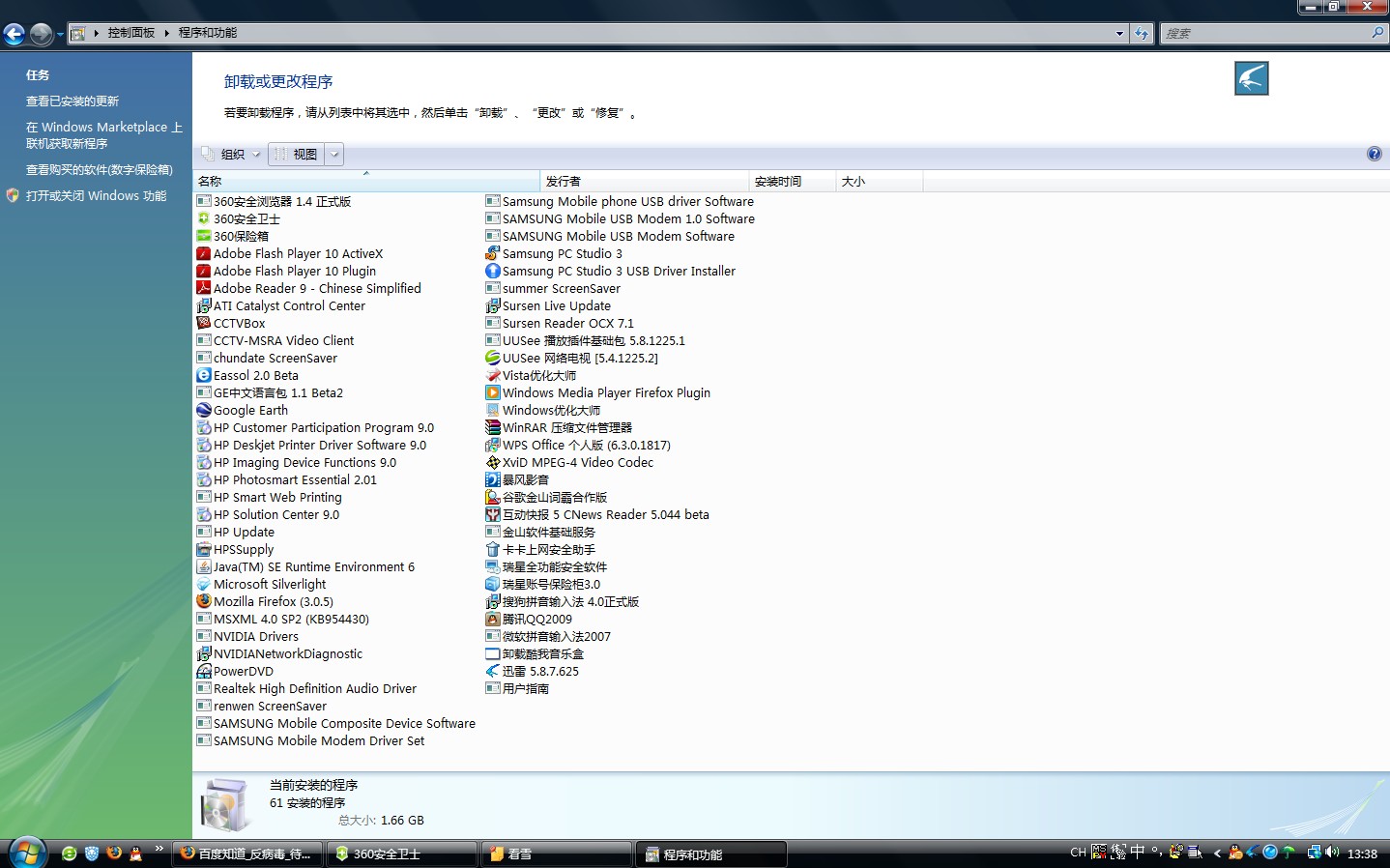Click the Windows Media Player Firefox Plugin icon
The width and height of the screenshot is (1390, 868).
(493, 392)
